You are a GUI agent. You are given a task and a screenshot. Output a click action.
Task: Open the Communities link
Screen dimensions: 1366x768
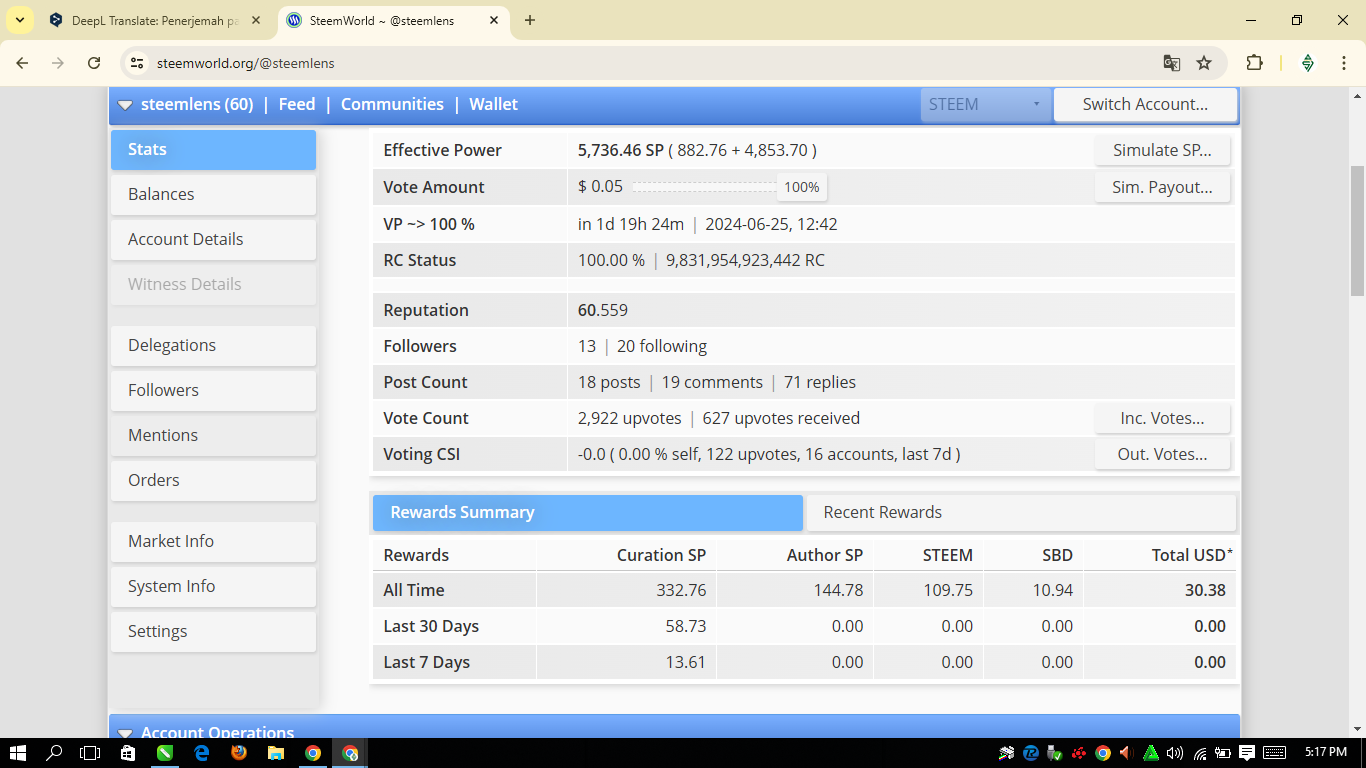click(x=392, y=104)
